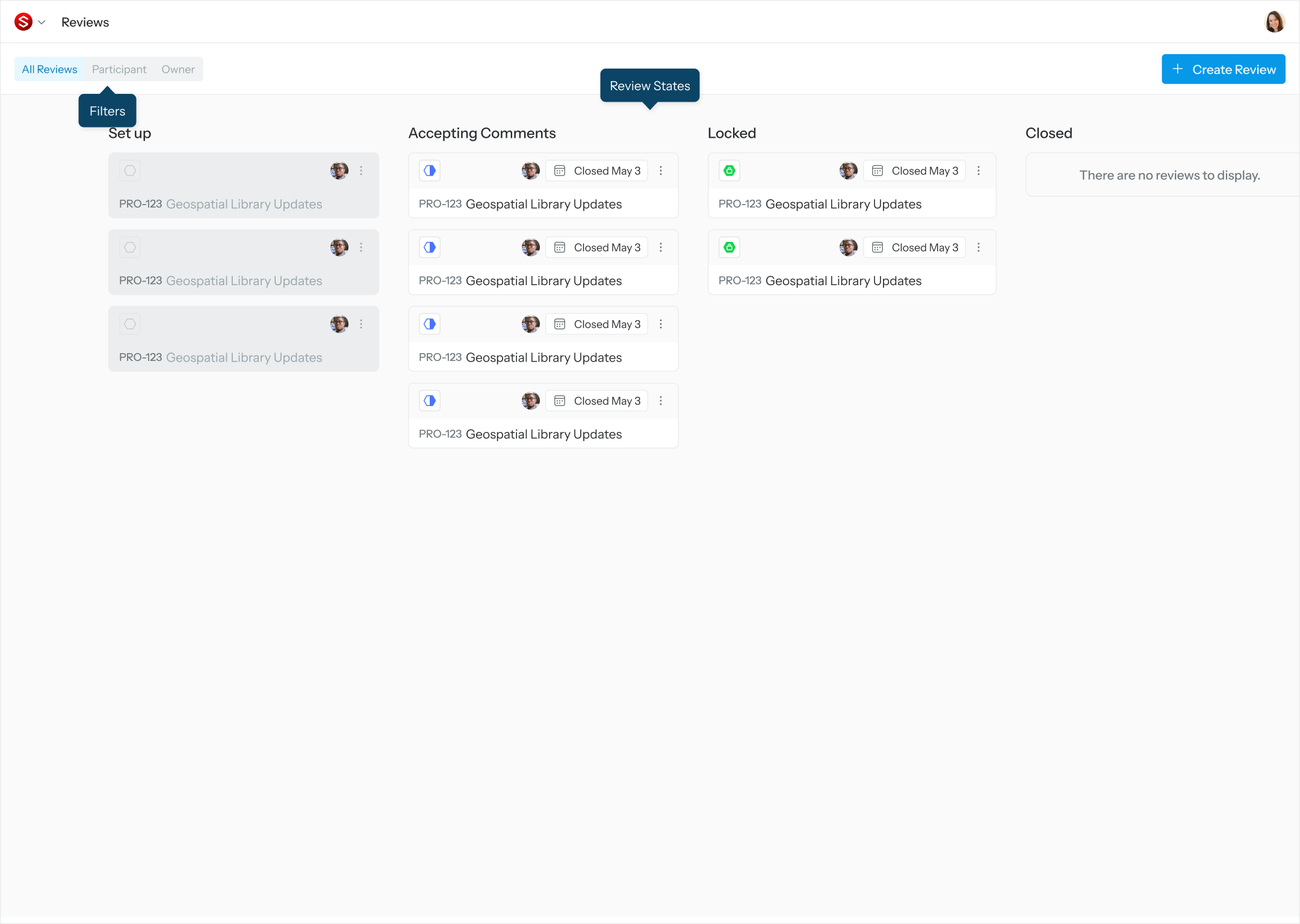Click Closed May 3 date chip on first Locked card
This screenshot has width=1300, height=924.
pyautogui.click(x=915, y=171)
